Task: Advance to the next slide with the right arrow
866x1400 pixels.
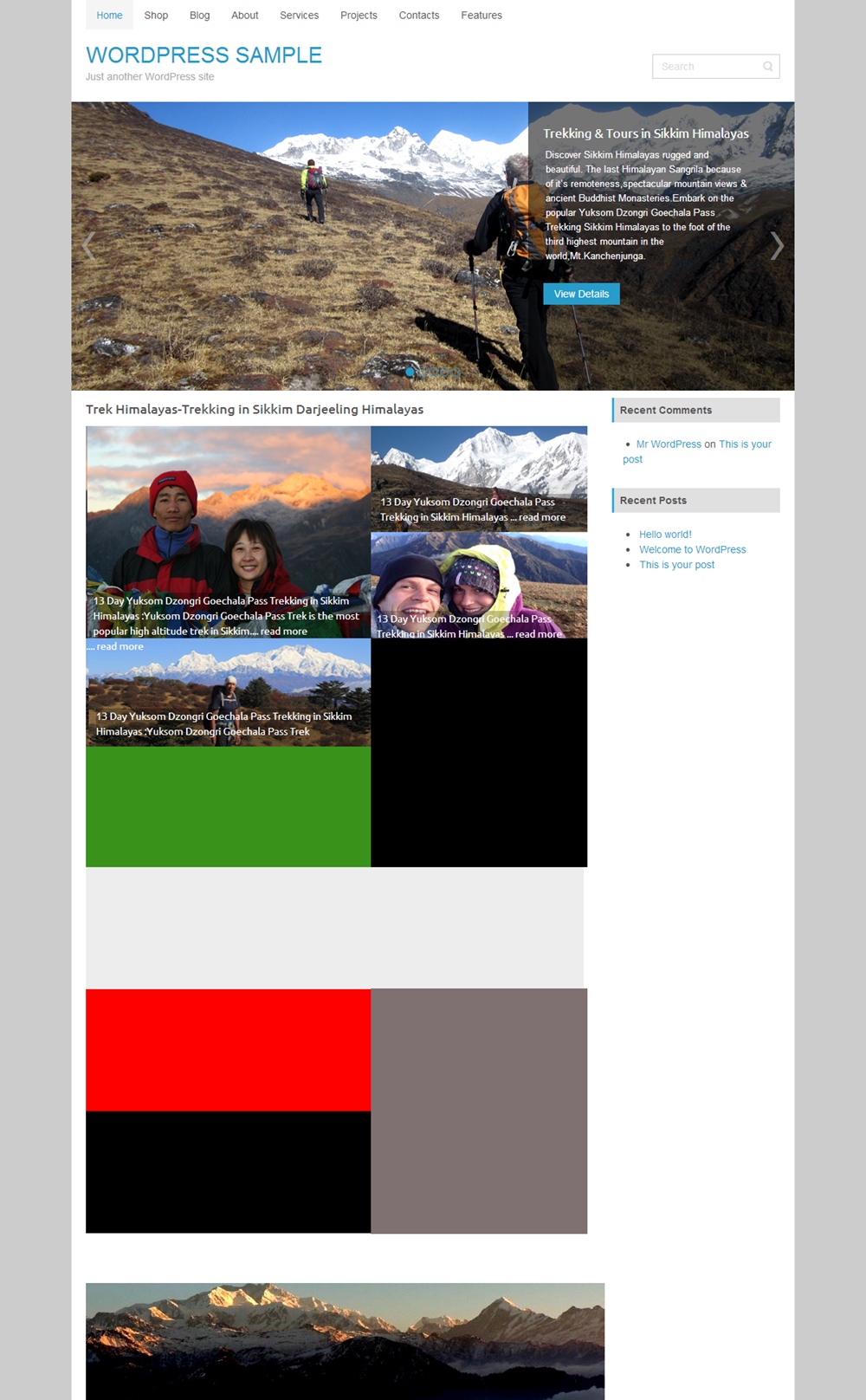Action: click(x=777, y=246)
